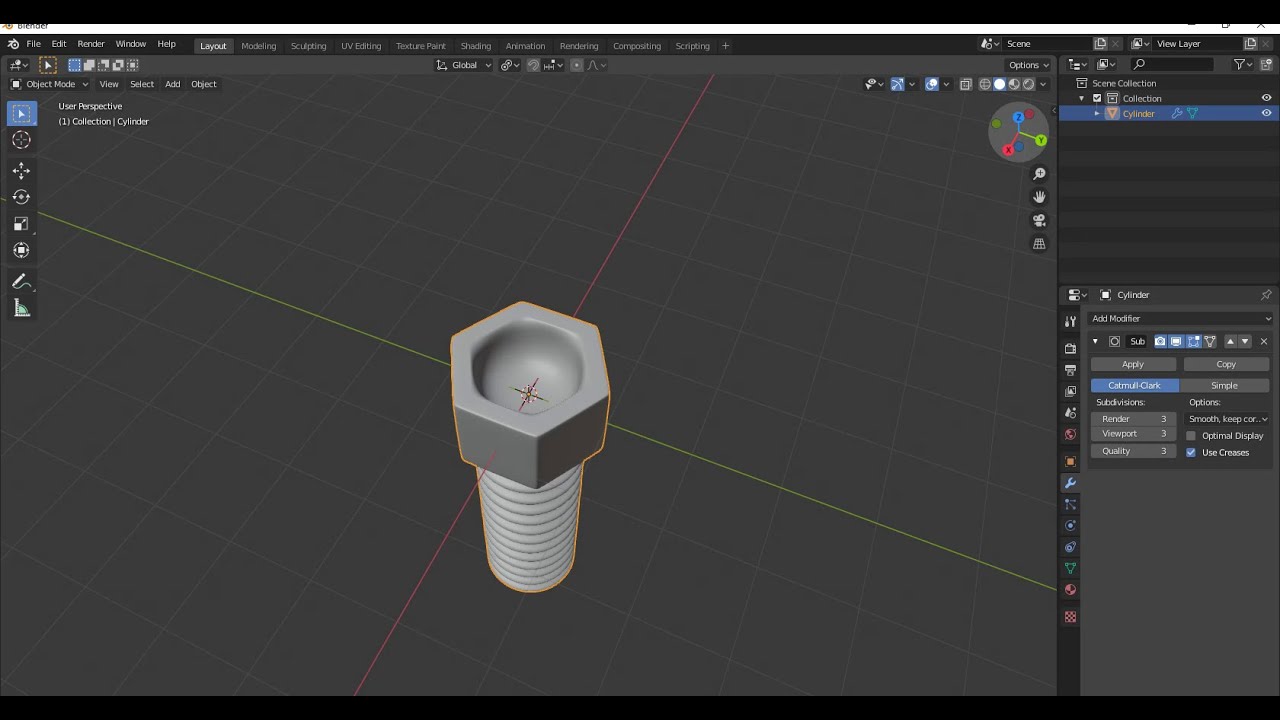Screen dimensions: 1280x720
Task: Switch to the UV Editing workspace tab
Action: coord(361,46)
